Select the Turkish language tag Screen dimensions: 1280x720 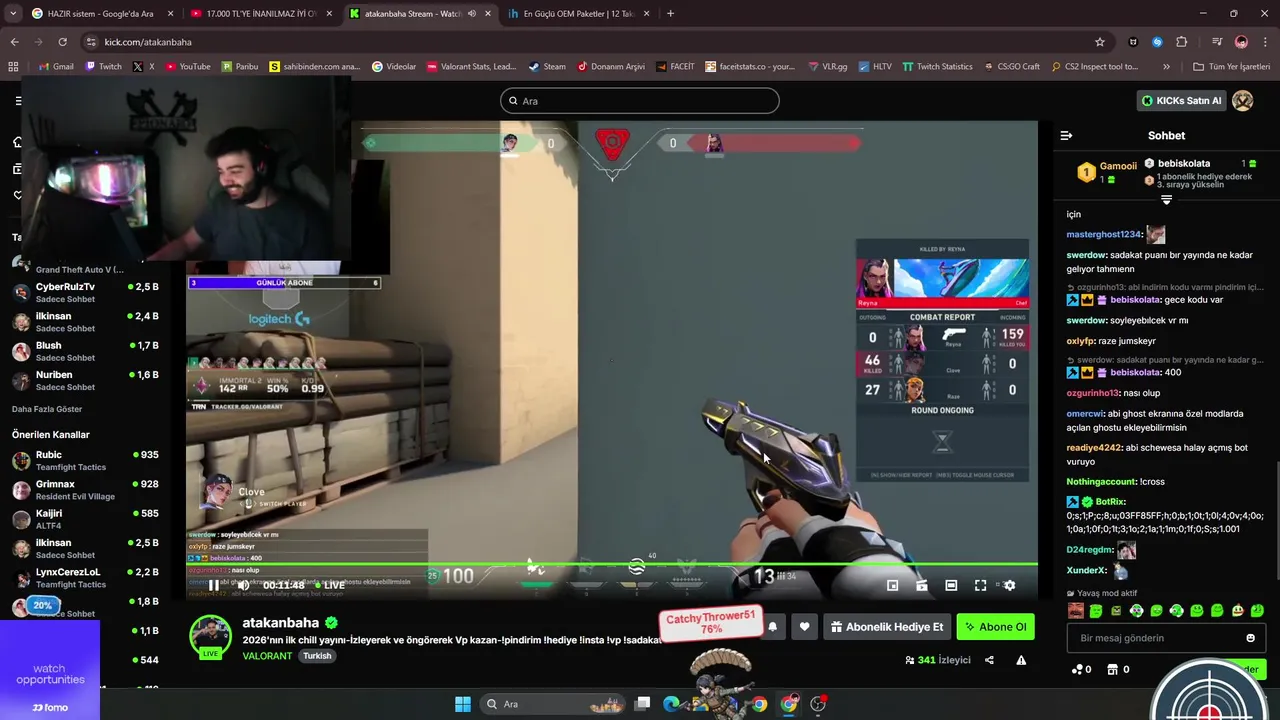(x=317, y=656)
